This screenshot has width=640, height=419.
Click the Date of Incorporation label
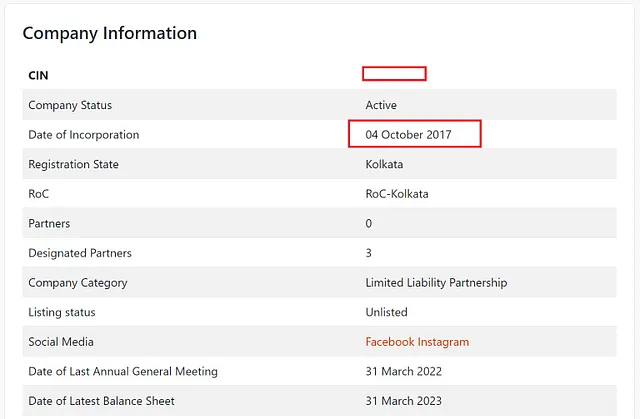pyautogui.click(x=84, y=135)
